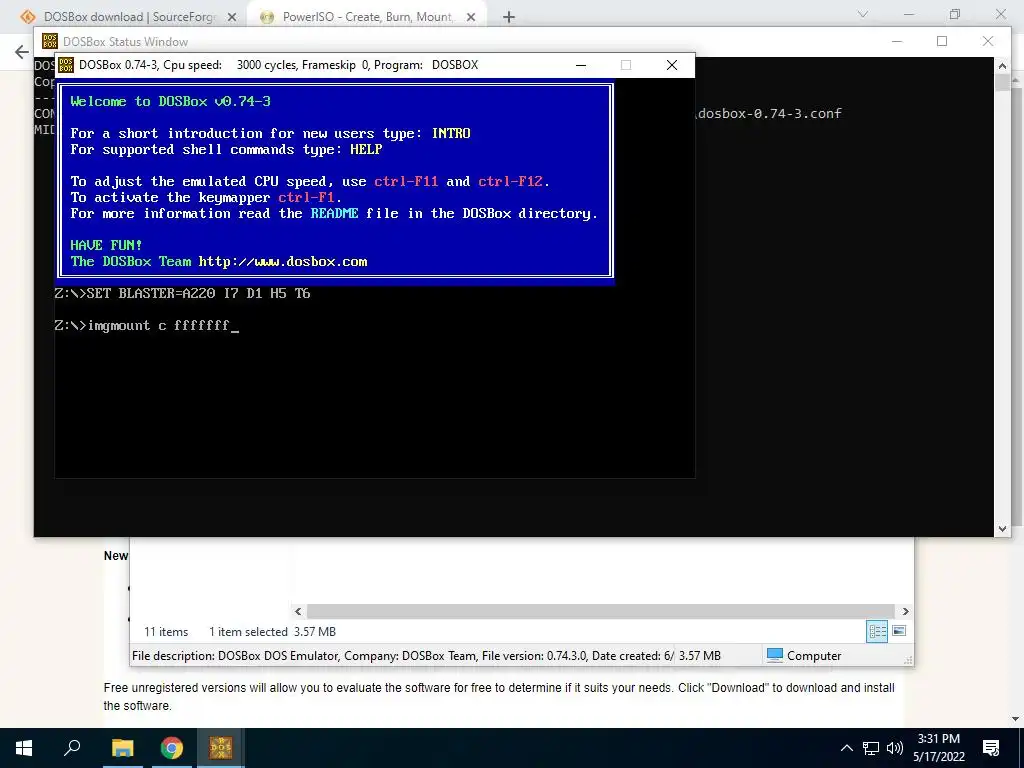Screen dimensions: 1024x768
Task: Go back using the browser back arrow
Action: [22, 52]
